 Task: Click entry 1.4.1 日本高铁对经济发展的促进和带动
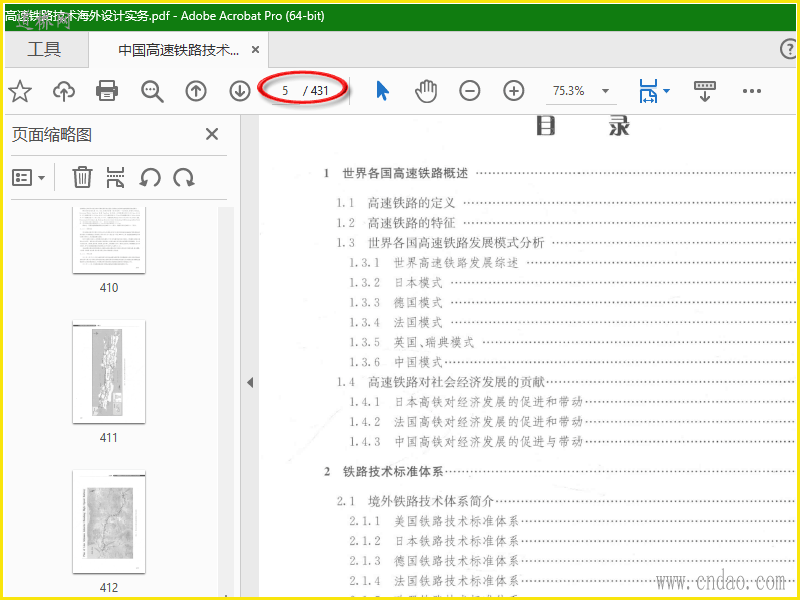coord(466,402)
